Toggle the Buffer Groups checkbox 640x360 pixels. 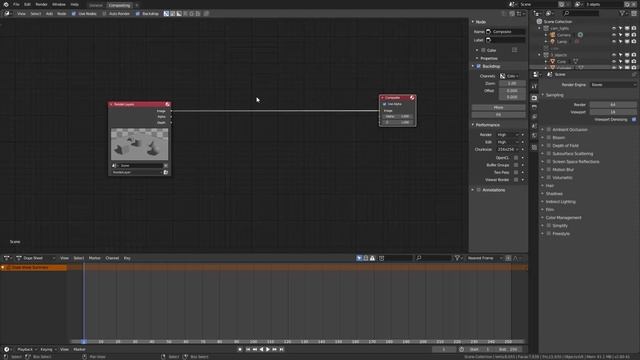[516, 165]
